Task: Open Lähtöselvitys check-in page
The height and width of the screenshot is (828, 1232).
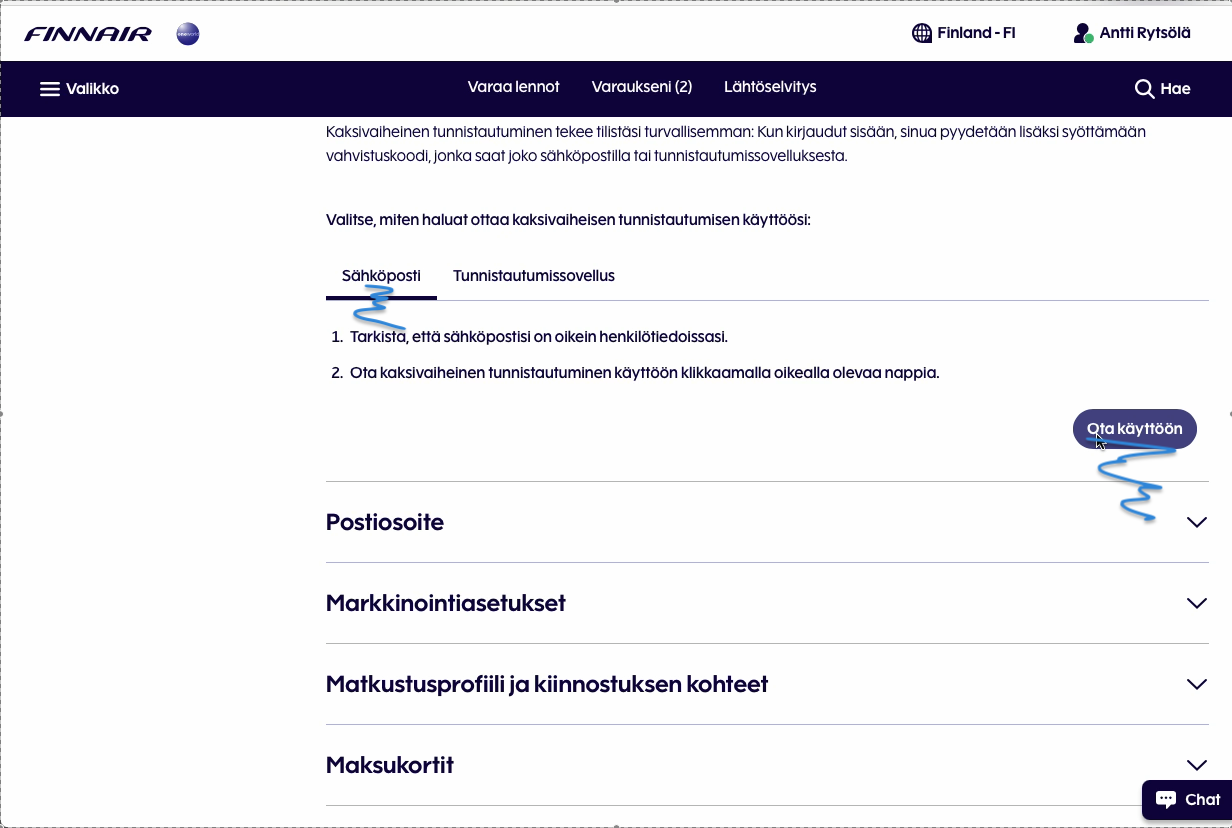Action: tap(770, 87)
